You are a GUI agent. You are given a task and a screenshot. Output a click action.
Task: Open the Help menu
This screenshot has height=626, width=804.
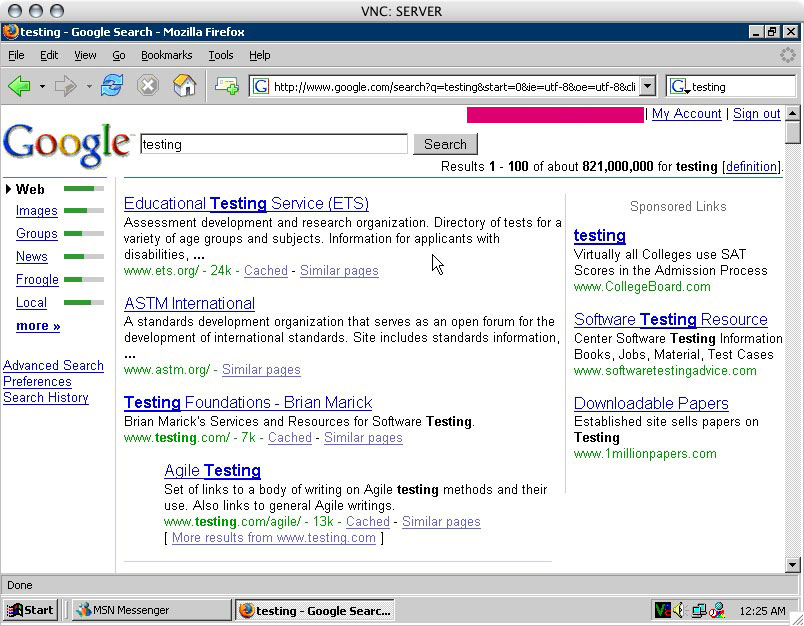(x=259, y=55)
